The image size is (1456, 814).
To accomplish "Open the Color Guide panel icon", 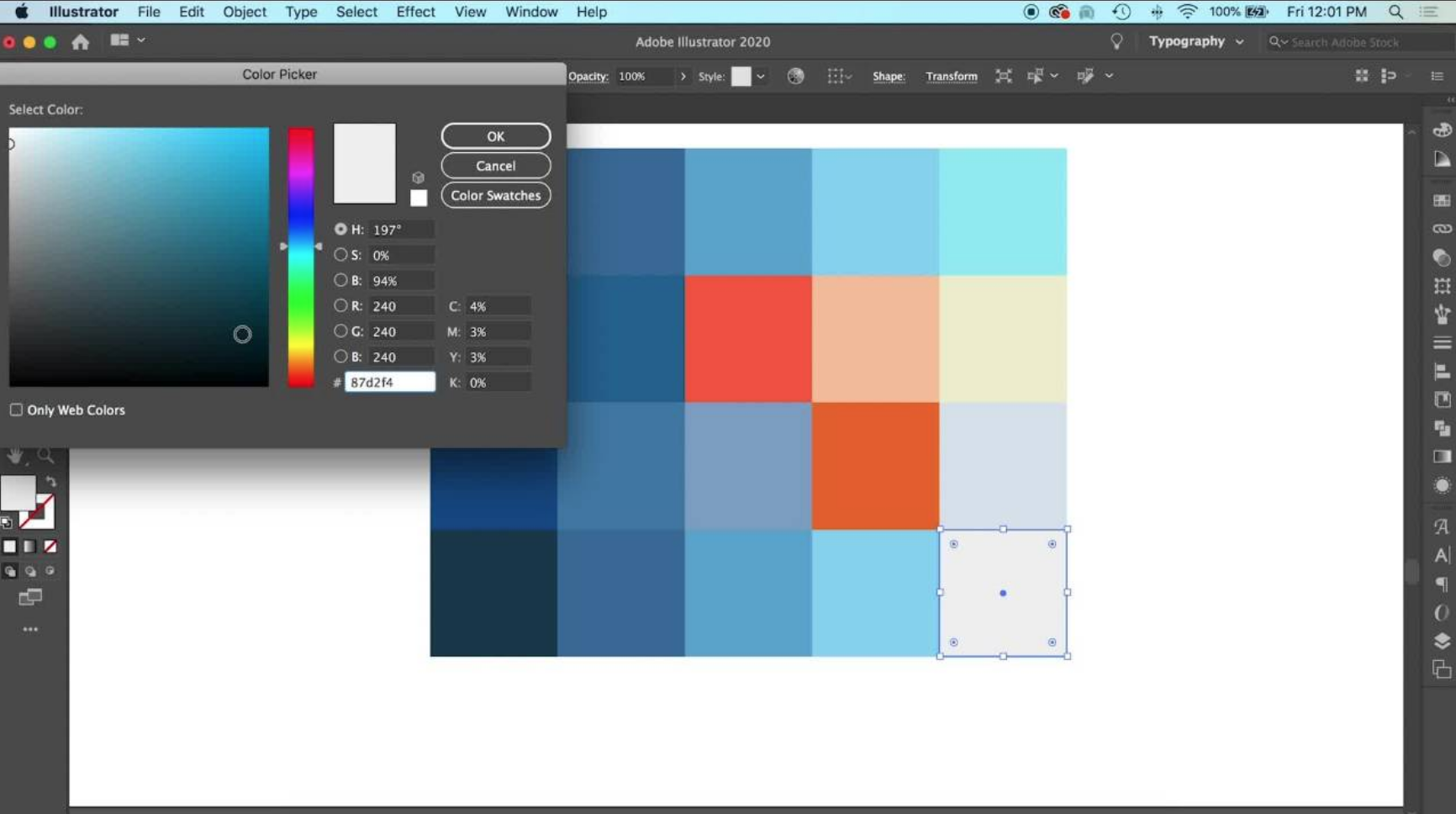I will point(1442,159).
